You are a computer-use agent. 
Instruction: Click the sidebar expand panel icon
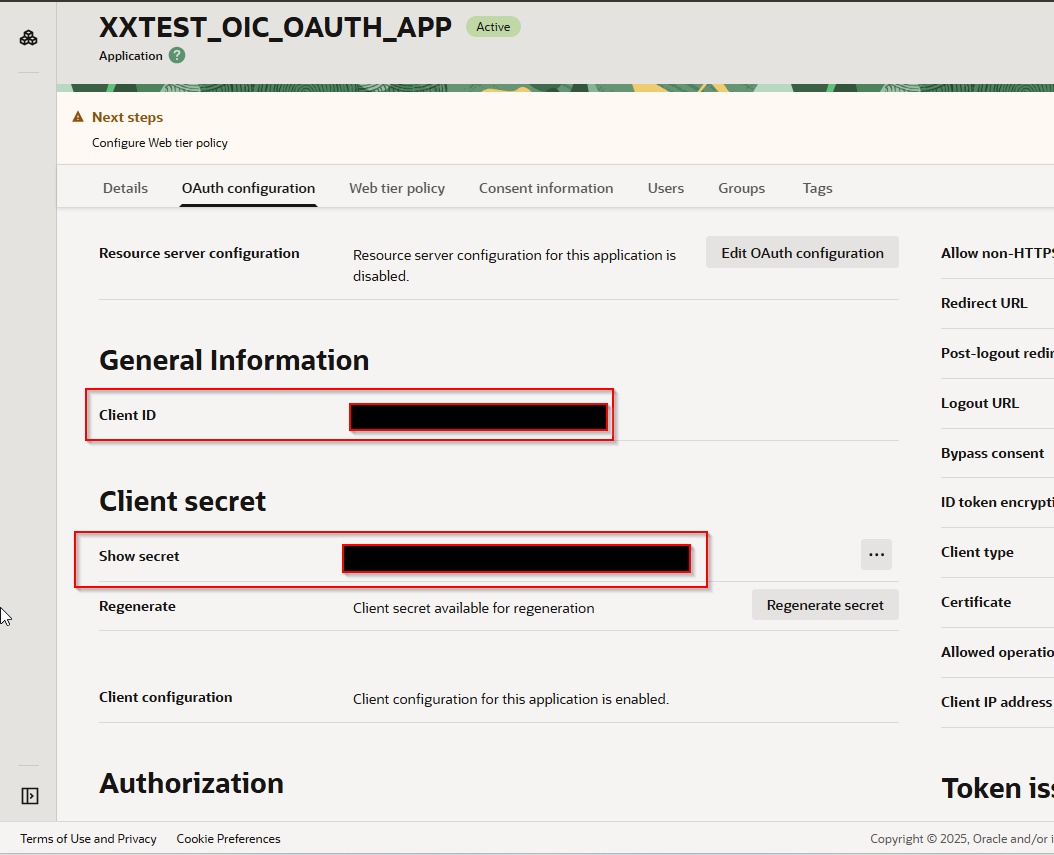tap(30, 796)
